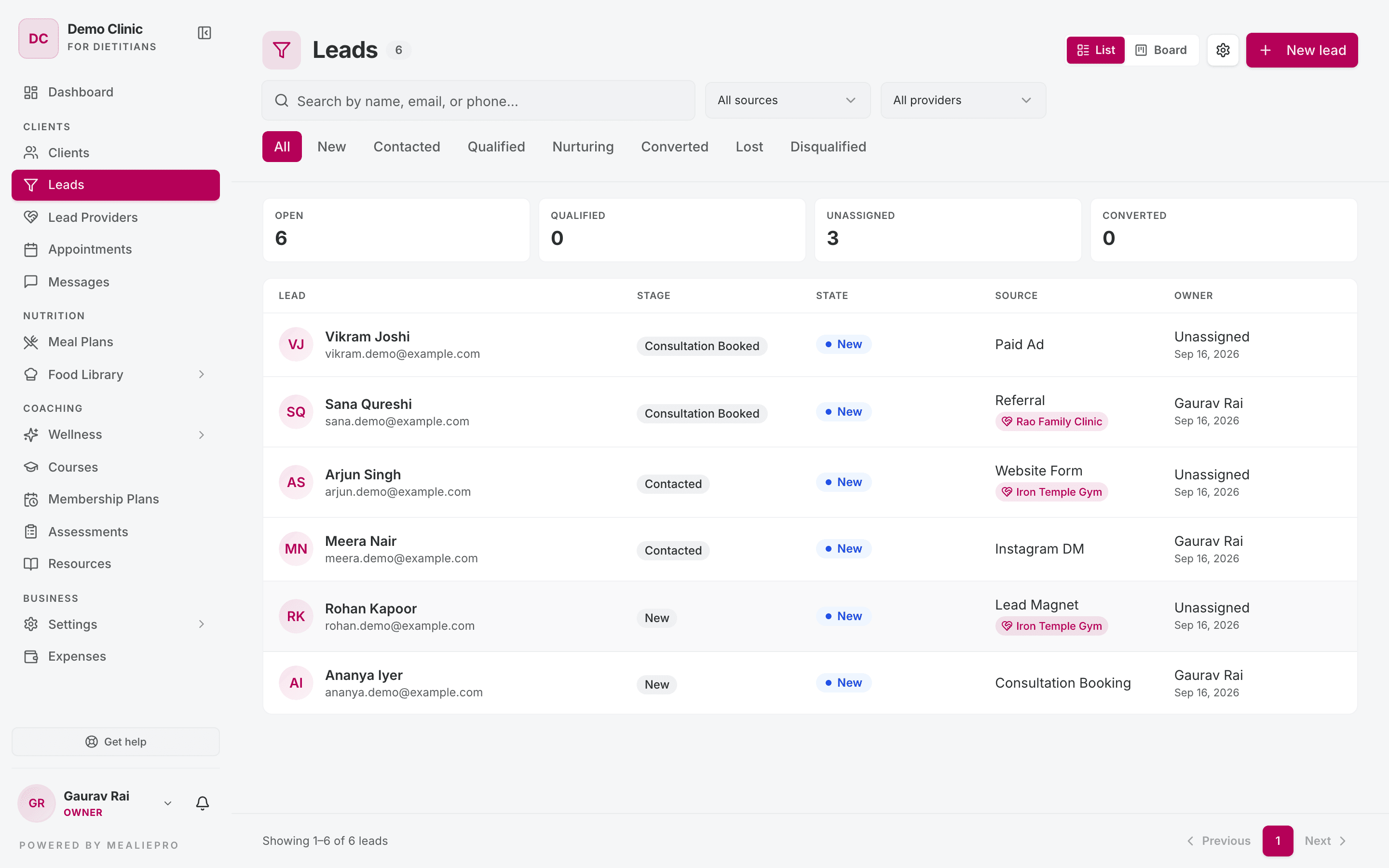Open the Appointments calendar page
The image size is (1389, 868).
pos(115,249)
